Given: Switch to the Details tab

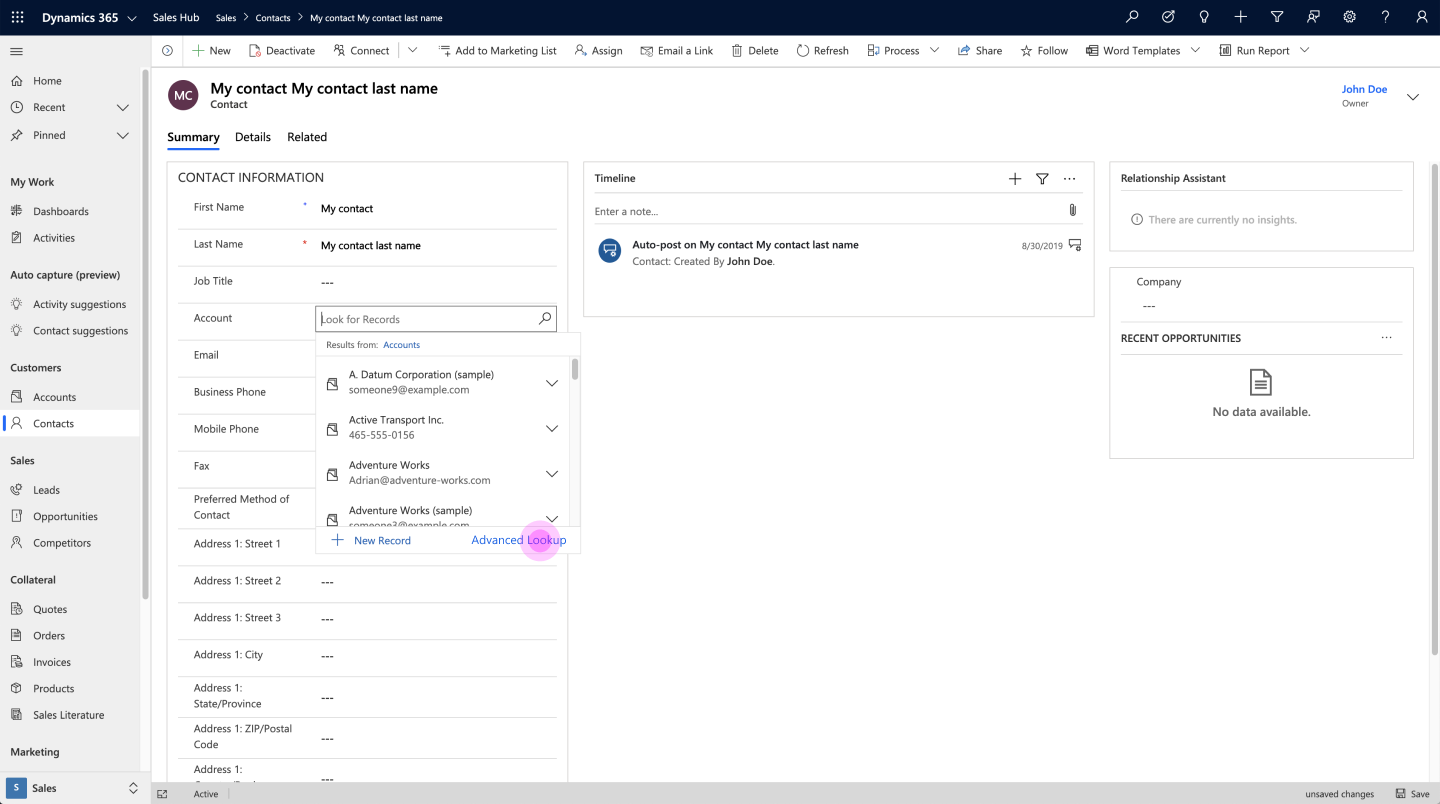Looking at the screenshot, I should click(253, 137).
